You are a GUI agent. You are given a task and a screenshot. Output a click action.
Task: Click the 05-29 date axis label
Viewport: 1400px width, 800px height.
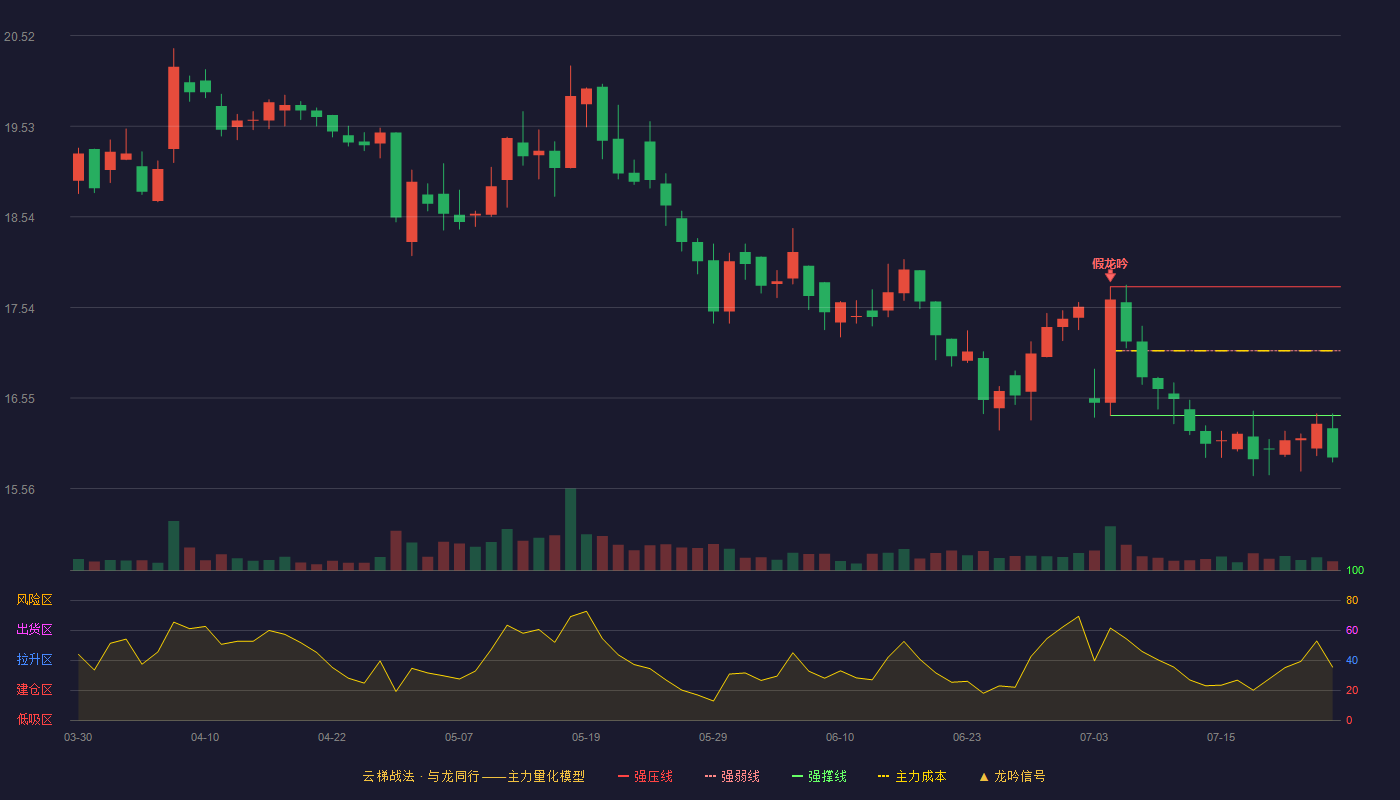tap(713, 737)
